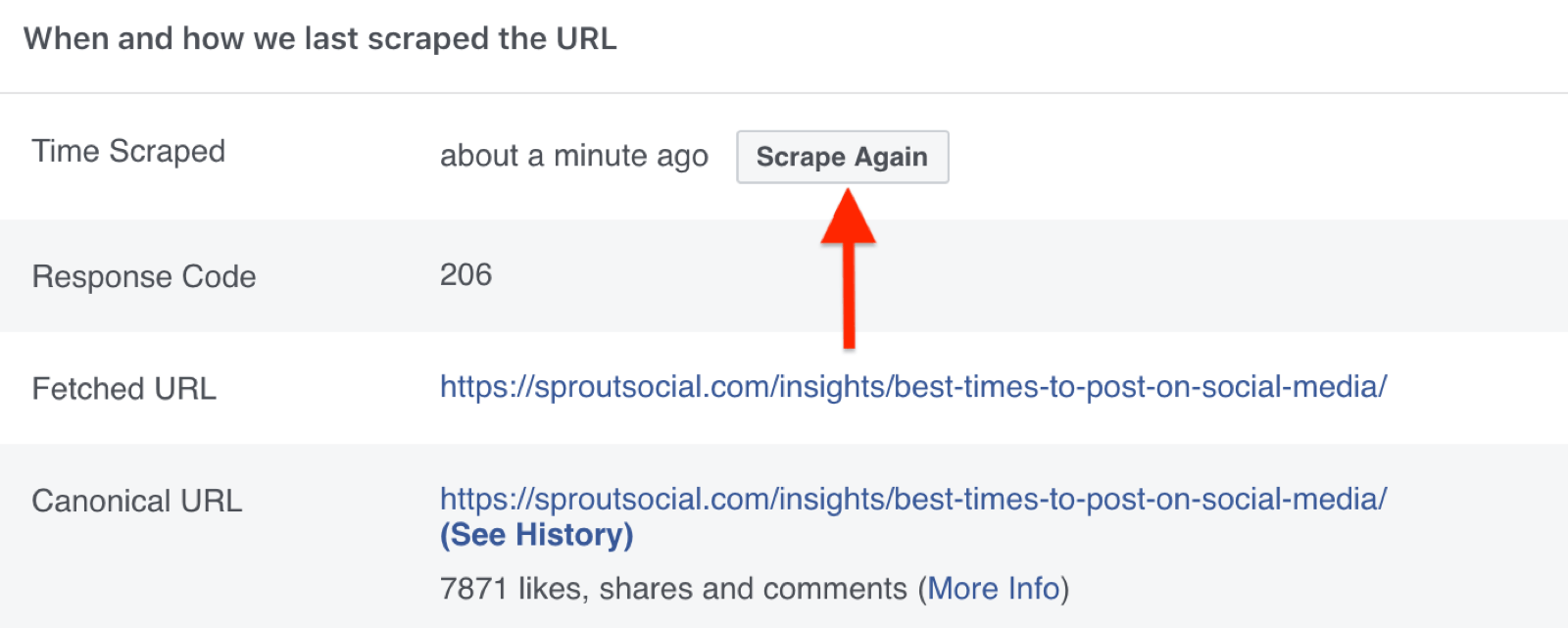Click the Fetched URL row label

[123, 388]
